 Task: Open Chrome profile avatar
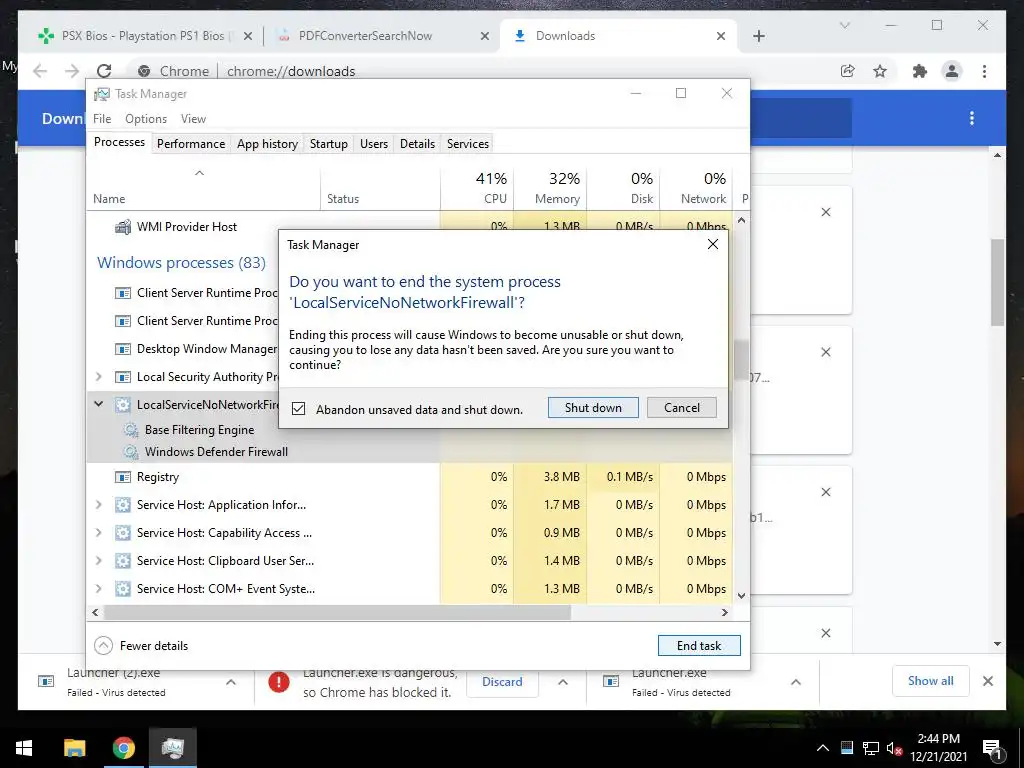[x=952, y=71]
